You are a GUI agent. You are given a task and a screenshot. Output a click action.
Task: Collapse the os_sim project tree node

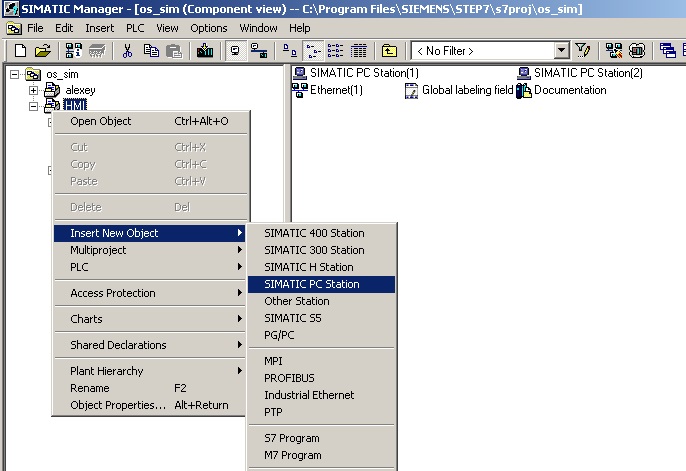pos(14,74)
